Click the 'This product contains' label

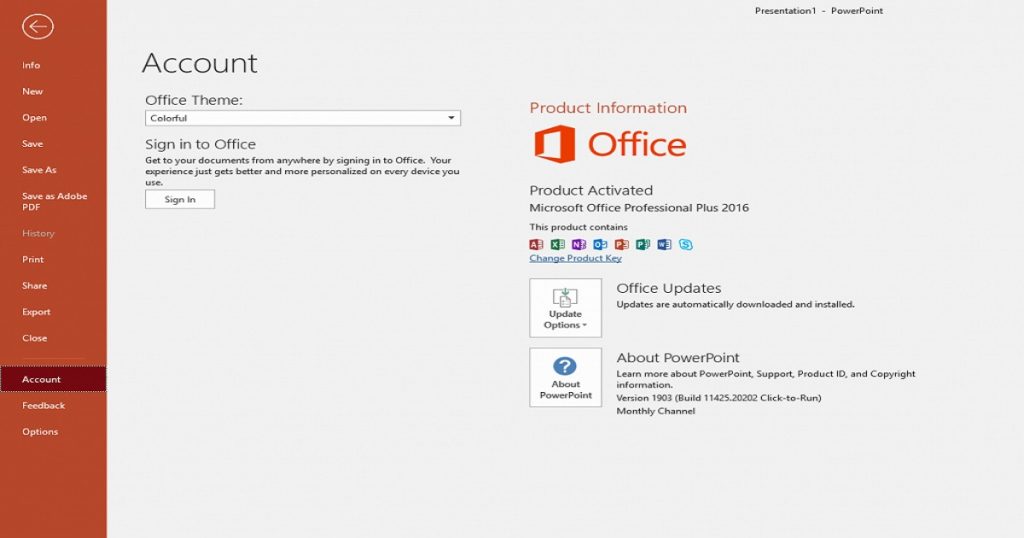coord(579,227)
